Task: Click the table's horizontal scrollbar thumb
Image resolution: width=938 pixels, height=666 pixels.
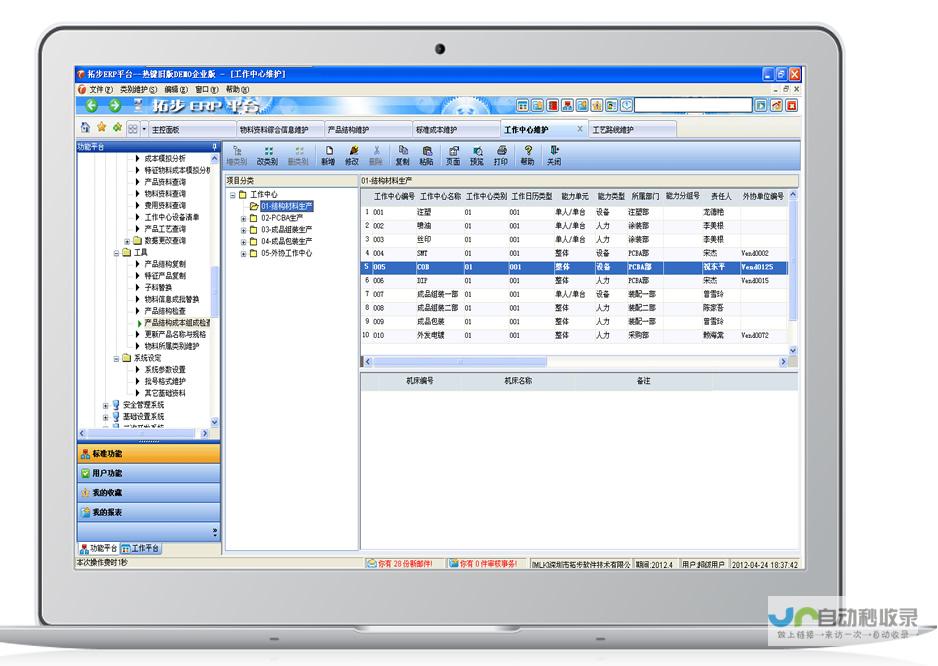Action: pyautogui.click(x=459, y=362)
